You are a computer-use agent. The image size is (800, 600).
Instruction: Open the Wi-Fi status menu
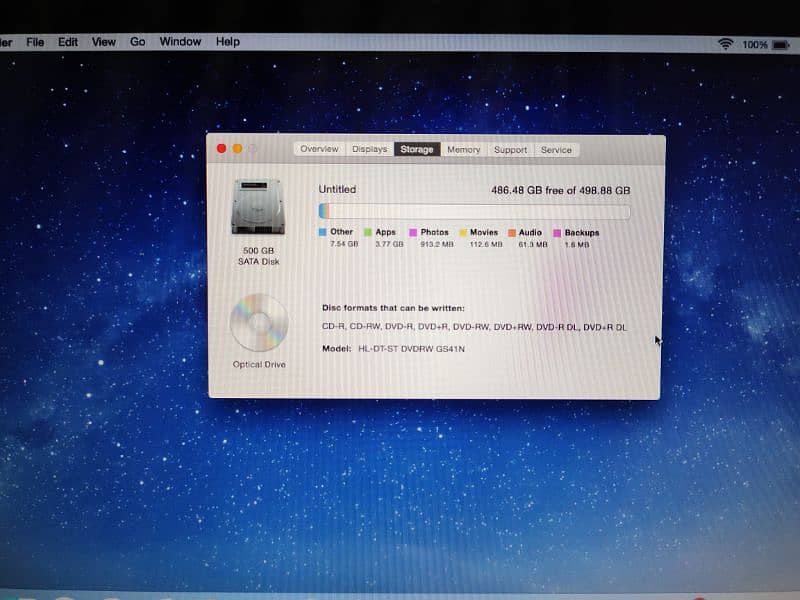[x=725, y=44]
